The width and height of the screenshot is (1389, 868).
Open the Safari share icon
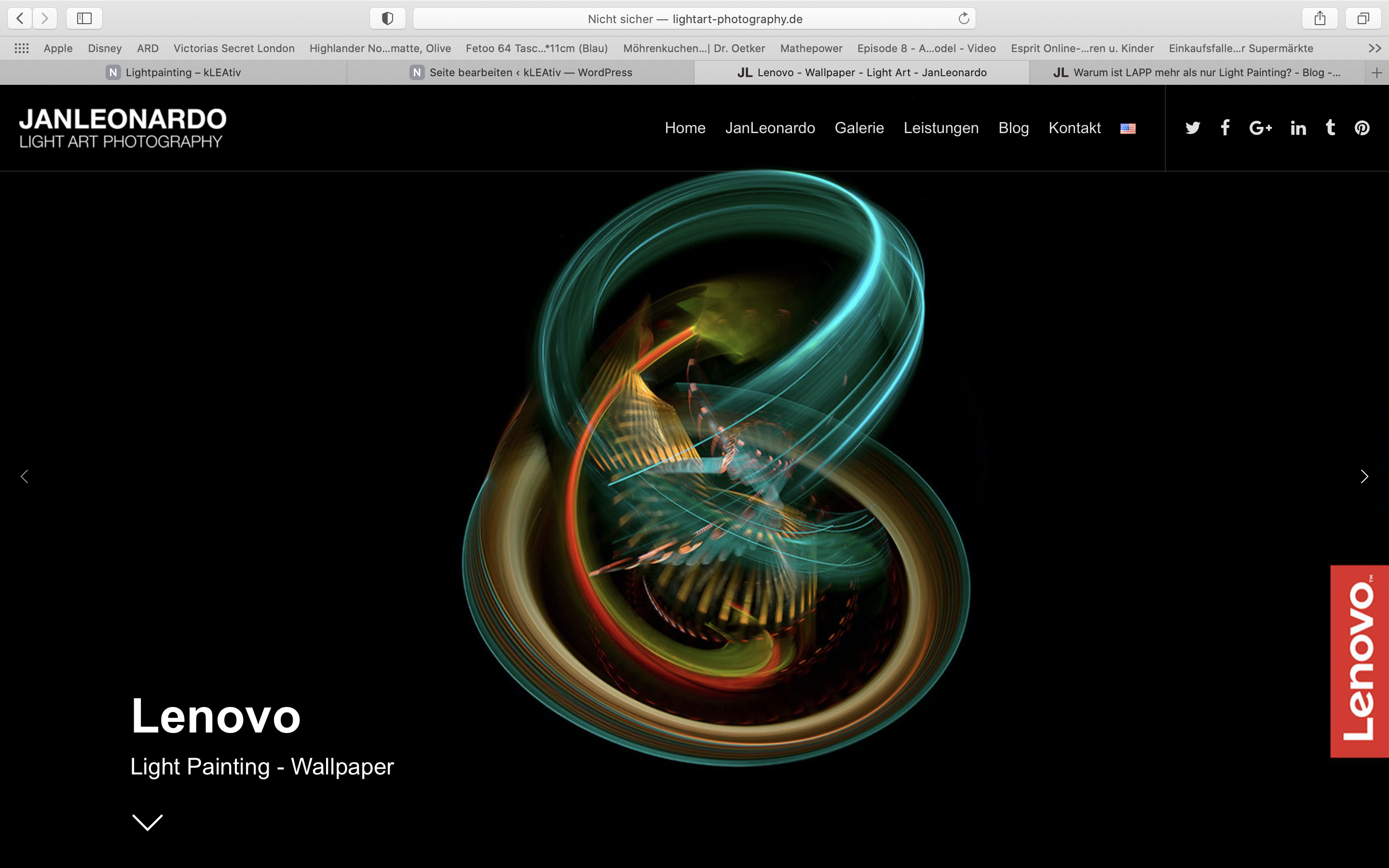coord(1320,18)
